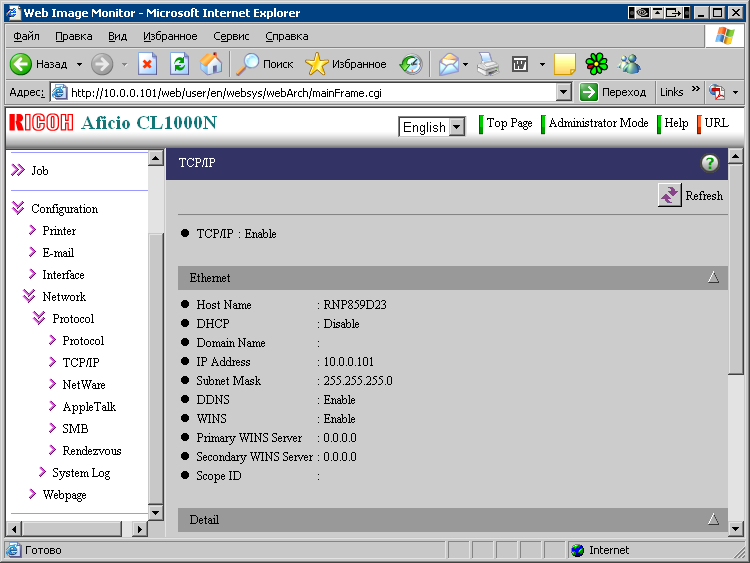Open PDF toolbar dropdown arrow
The image size is (750, 563).
point(735,92)
